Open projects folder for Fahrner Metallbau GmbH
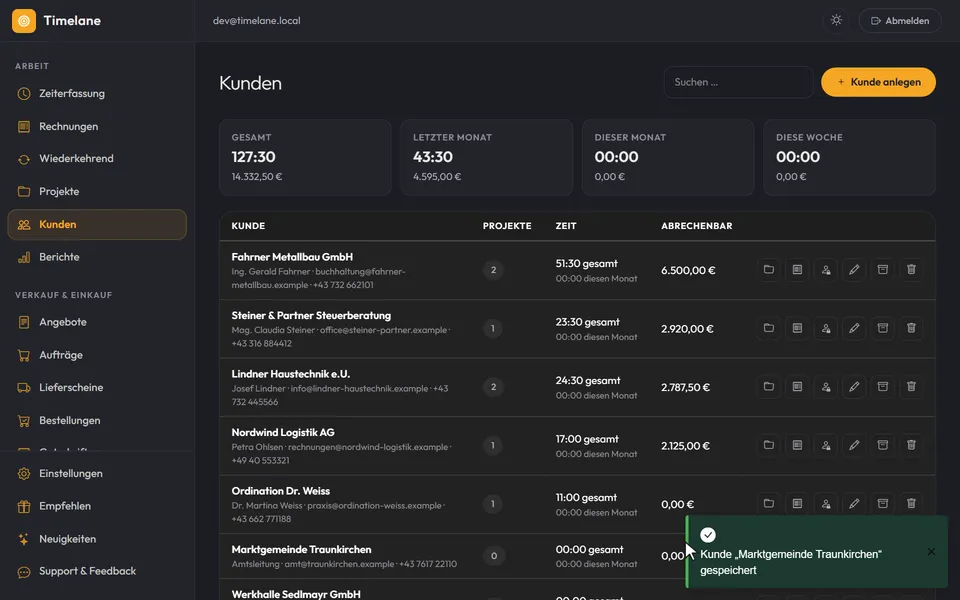Image resolution: width=960 pixels, height=600 pixels. (x=768, y=269)
